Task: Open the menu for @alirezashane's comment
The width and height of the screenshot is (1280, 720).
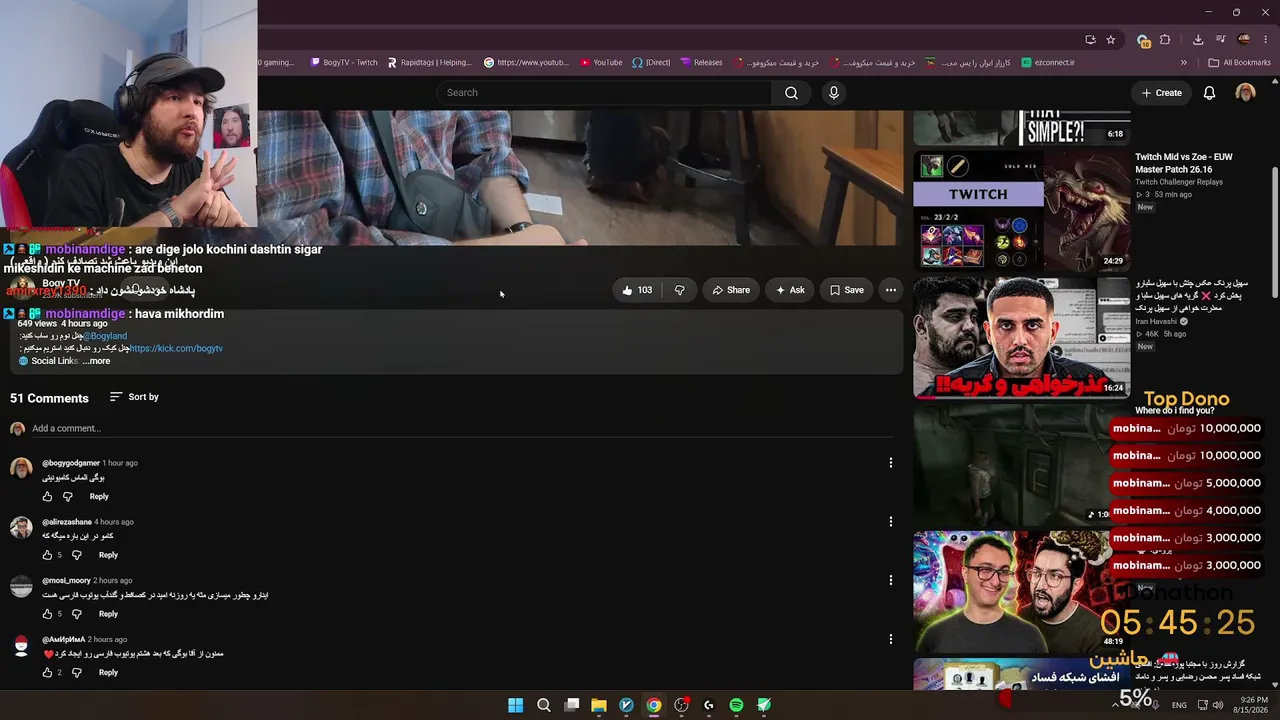Action: pos(890,521)
